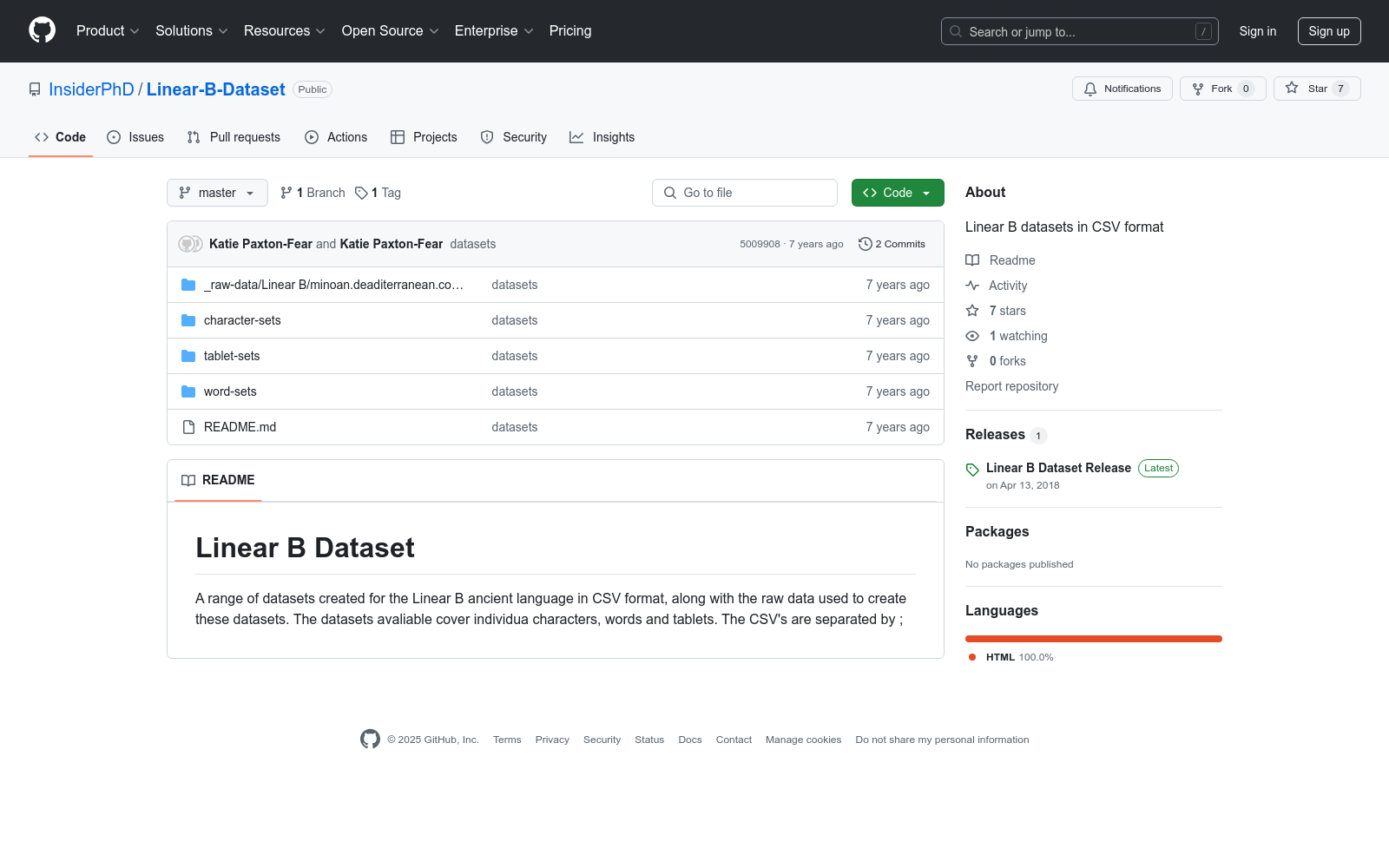1389x868 pixels.
Task: Open the Projects tab
Action: pyautogui.click(x=424, y=137)
